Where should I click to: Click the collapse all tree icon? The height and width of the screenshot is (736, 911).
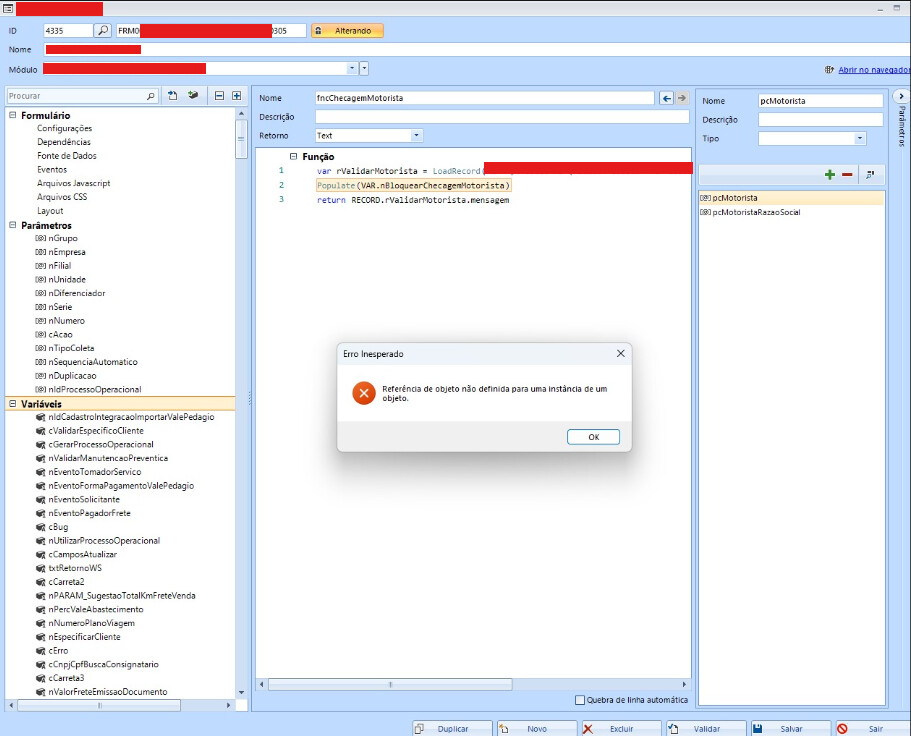(219, 96)
